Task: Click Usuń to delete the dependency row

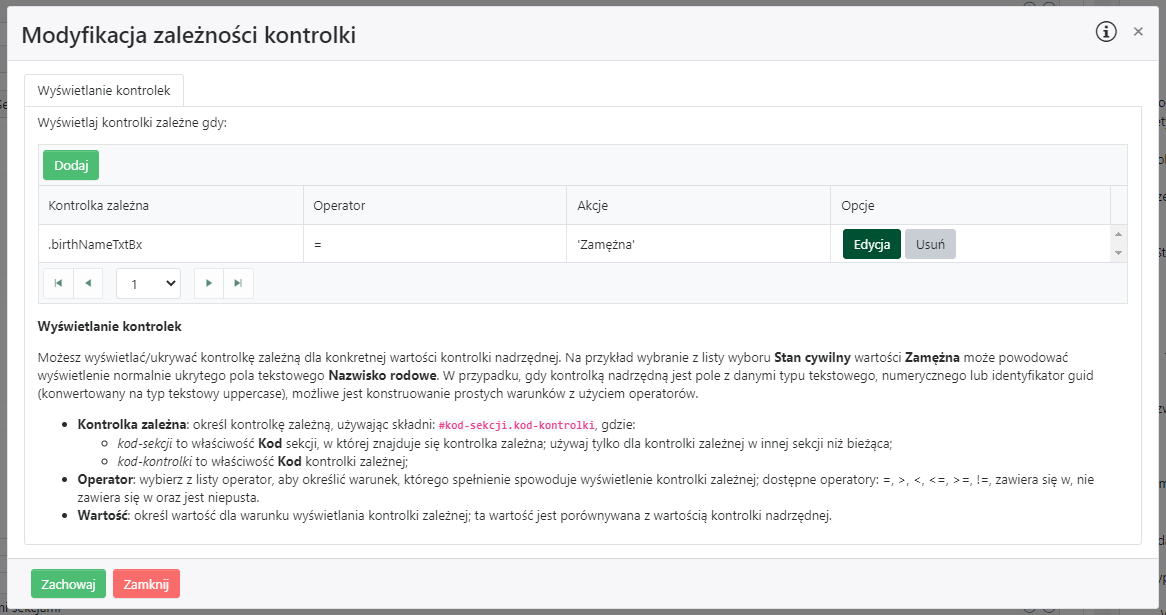Action: tap(930, 244)
